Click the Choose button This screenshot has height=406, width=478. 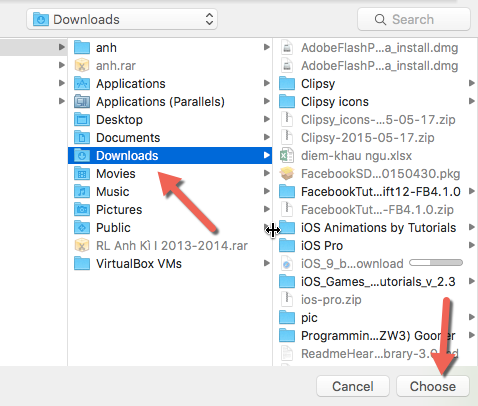pos(433,386)
